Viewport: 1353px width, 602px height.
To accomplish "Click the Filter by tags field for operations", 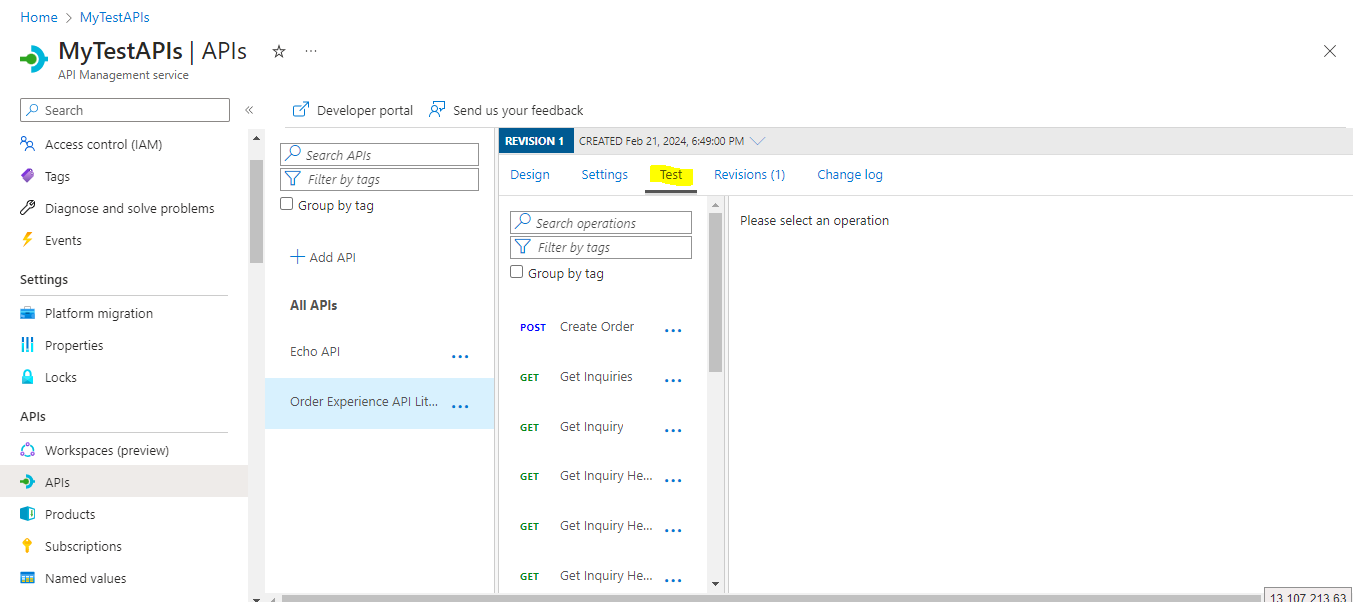I will click(x=601, y=247).
